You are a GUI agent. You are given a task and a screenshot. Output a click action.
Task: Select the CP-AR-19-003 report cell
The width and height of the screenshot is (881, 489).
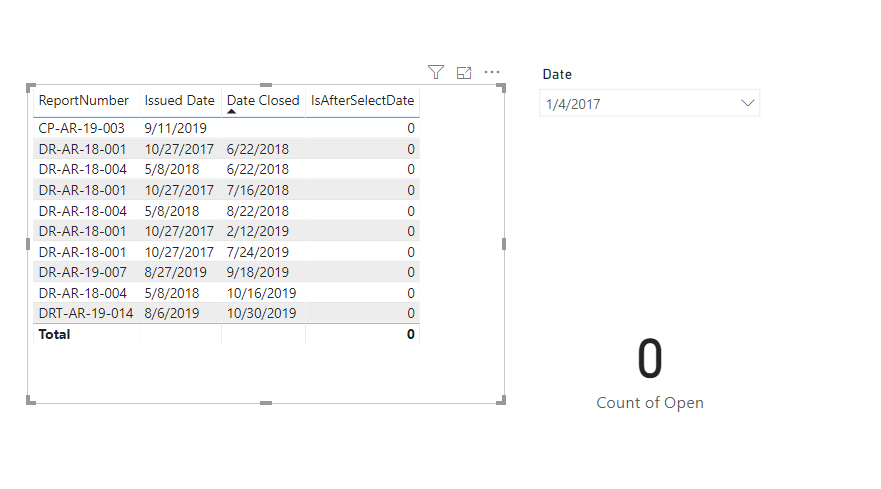click(81, 128)
